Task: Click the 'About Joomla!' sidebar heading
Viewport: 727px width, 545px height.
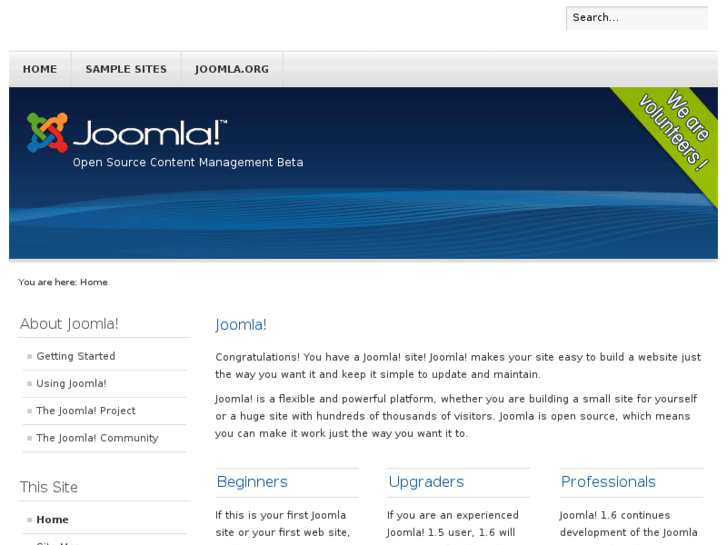Action: point(69,324)
